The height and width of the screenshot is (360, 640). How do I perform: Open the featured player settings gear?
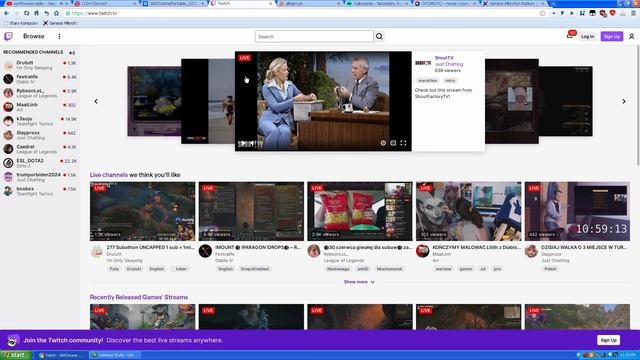pos(383,143)
